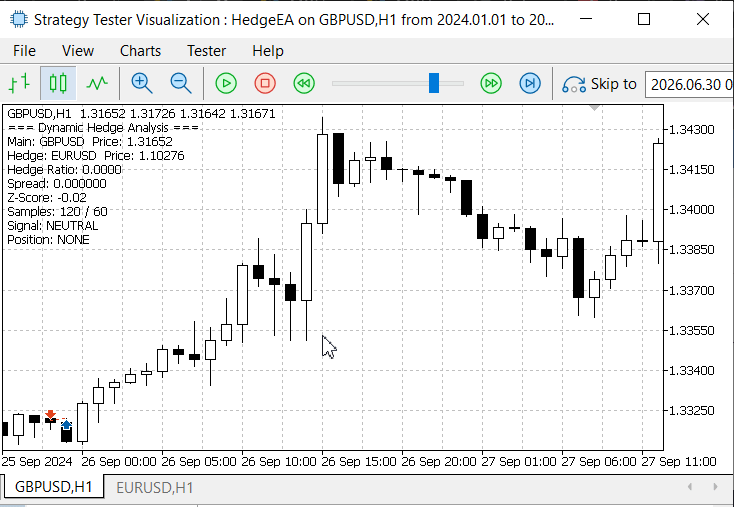Image resolution: width=734 pixels, height=507 pixels.
Task: Speed up the visualization with the fast-forward button
Action: coord(491,83)
